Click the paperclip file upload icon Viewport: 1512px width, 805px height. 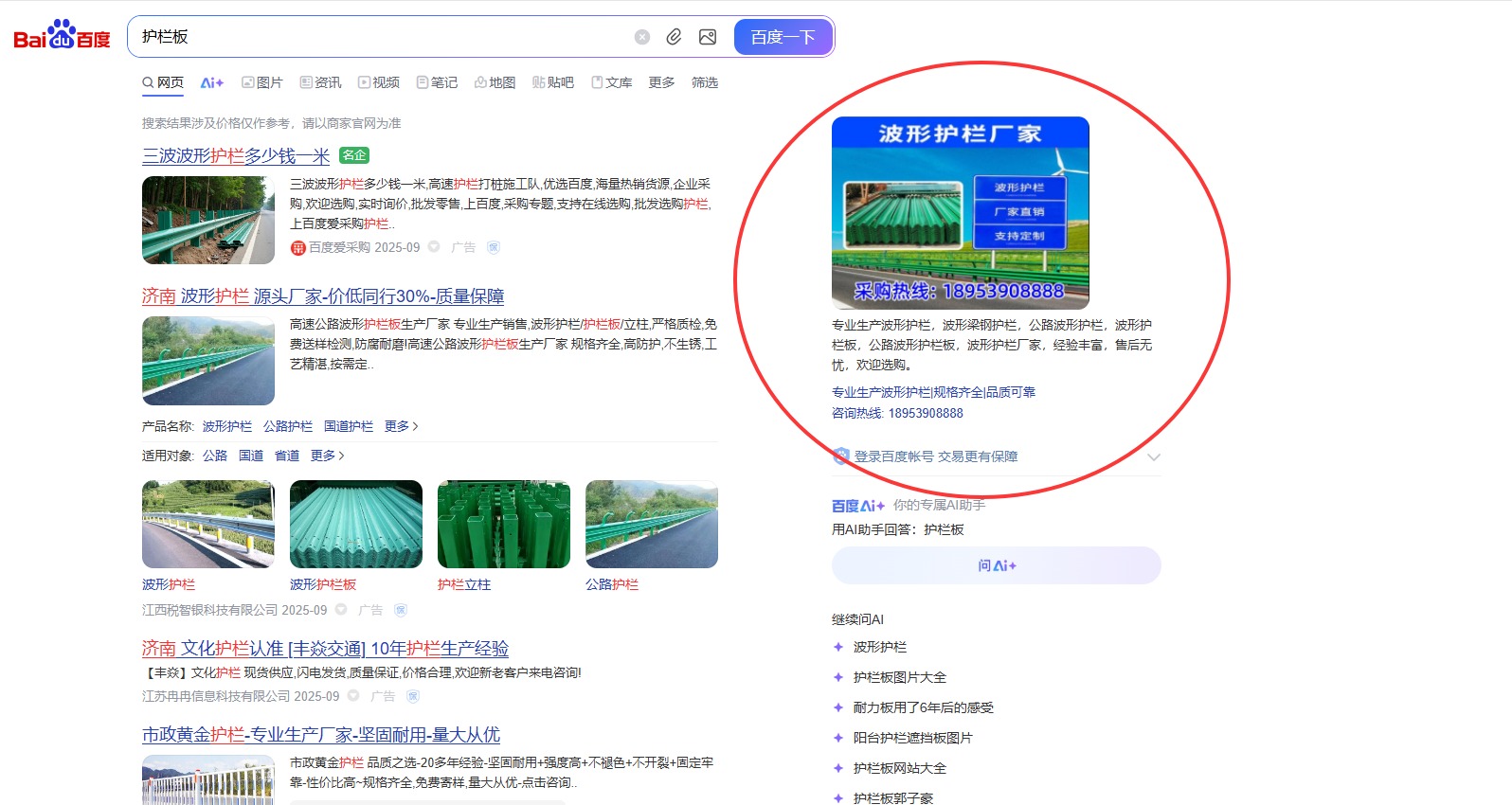click(x=674, y=37)
